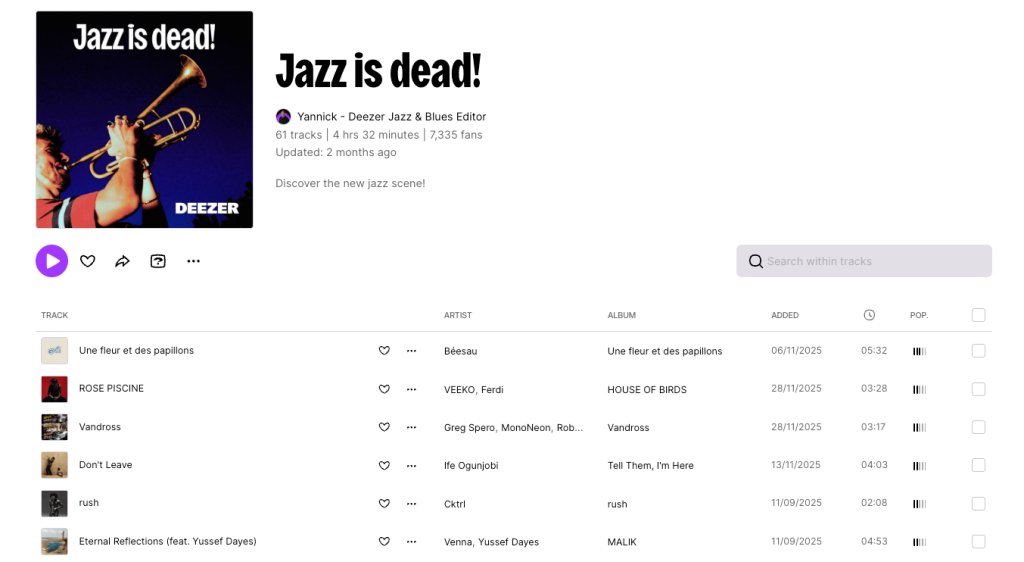This screenshot has height=562, width=1024.
Task: Open the playlist three-dot more menu
Action: (193, 261)
